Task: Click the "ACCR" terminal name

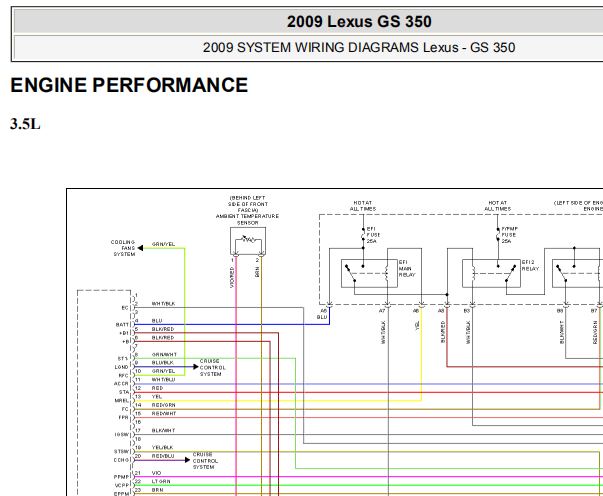Action: coord(121,384)
